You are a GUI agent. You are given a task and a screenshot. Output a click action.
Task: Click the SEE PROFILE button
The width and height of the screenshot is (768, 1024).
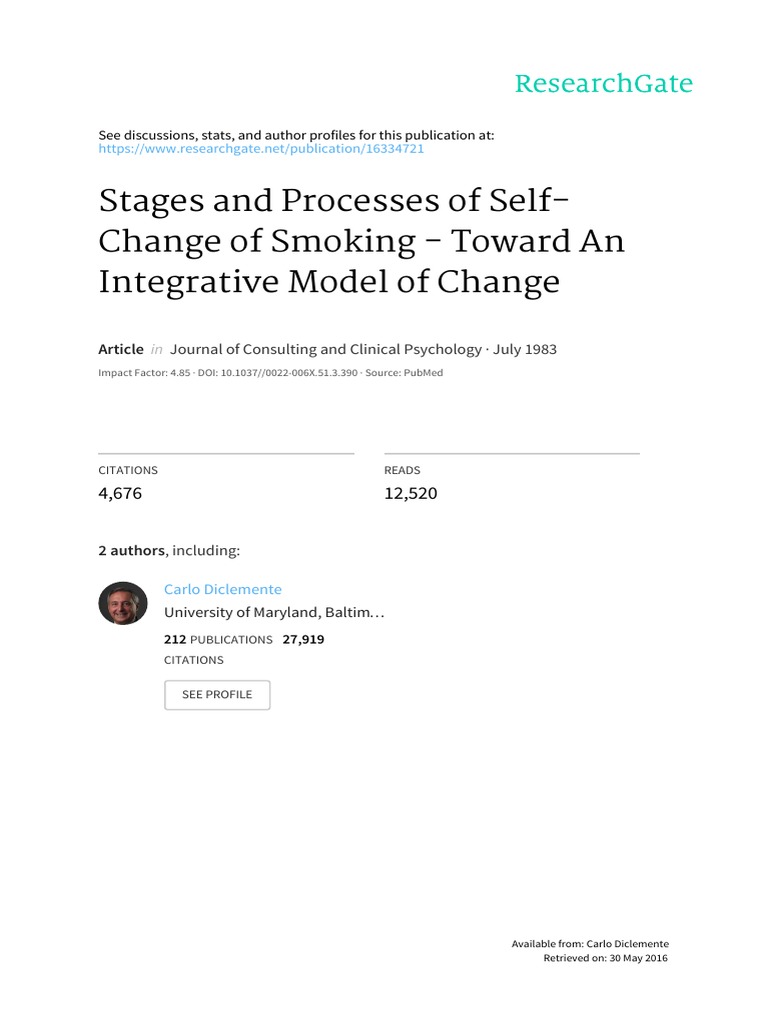pyautogui.click(x=217, y=695)
